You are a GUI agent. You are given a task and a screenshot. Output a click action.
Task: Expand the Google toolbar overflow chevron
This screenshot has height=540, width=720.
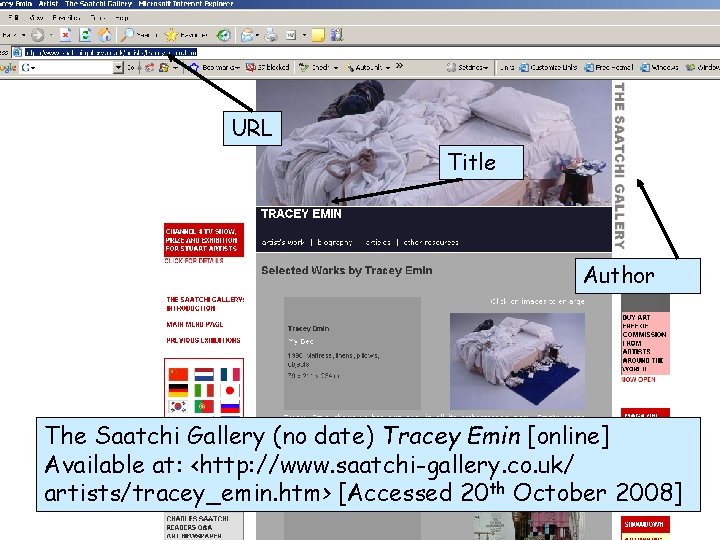click(x=399, y=66)
